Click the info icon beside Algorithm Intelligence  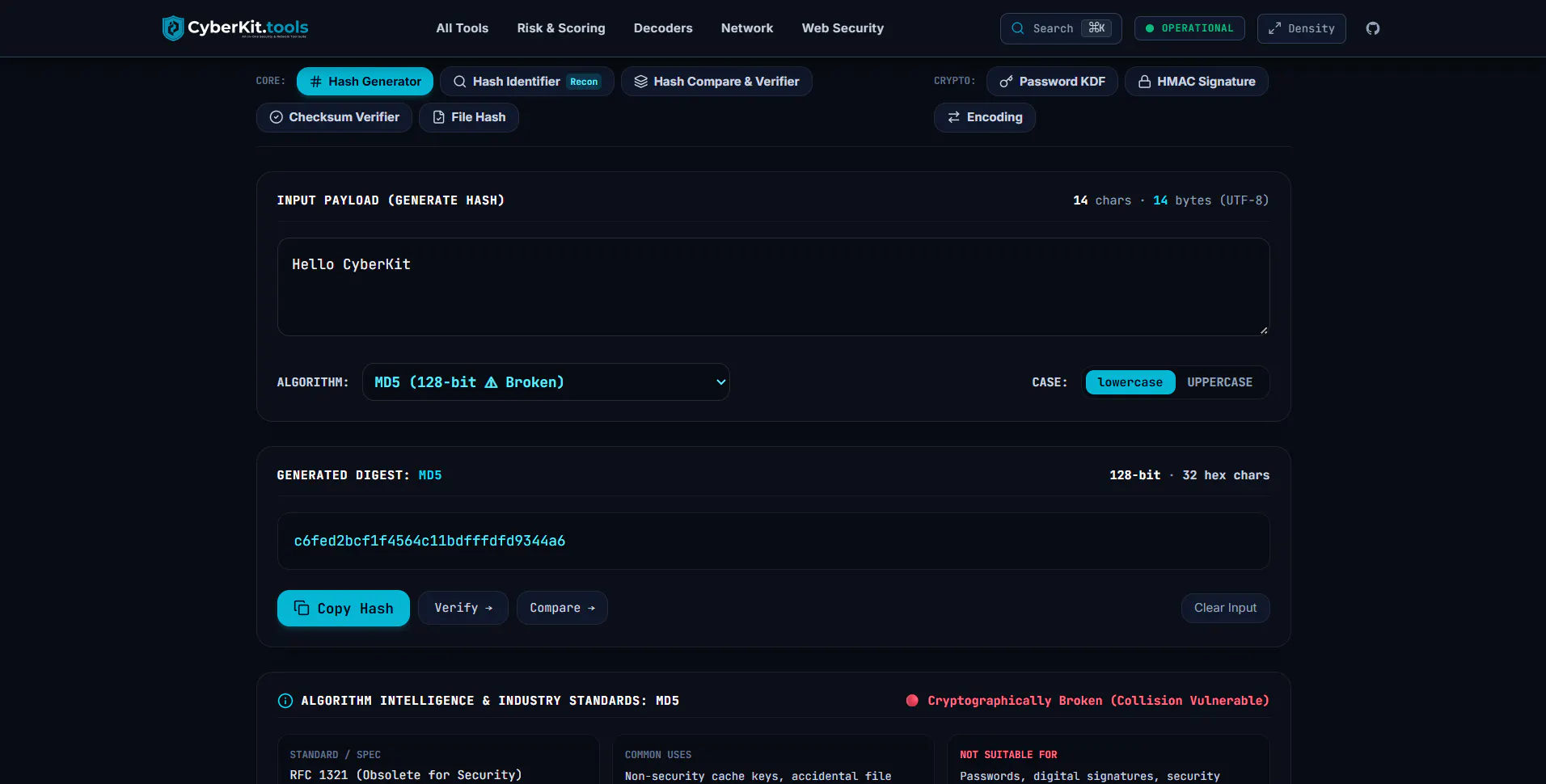285,701
